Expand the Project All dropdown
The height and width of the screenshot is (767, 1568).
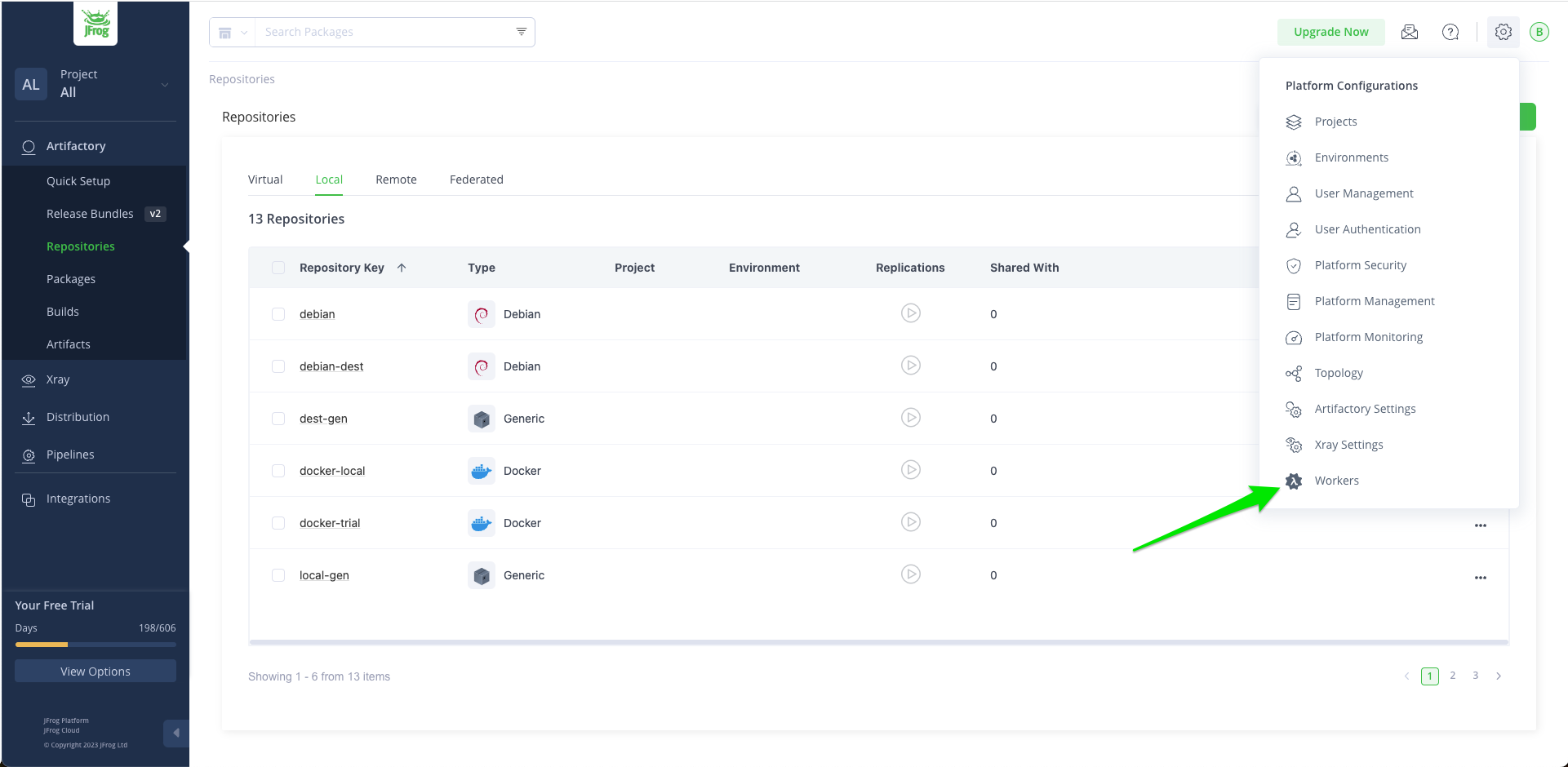click(x=164, y=84)
